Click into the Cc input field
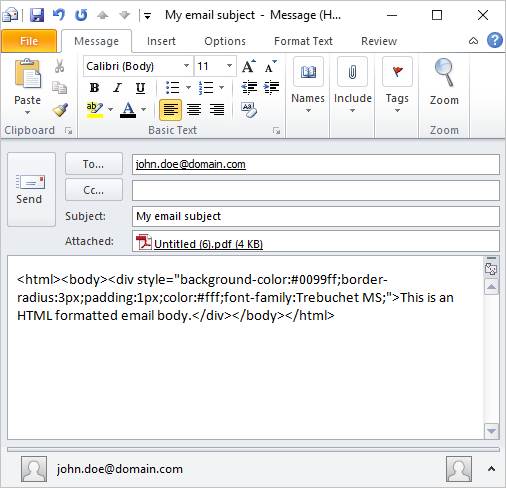 (316, 190)
